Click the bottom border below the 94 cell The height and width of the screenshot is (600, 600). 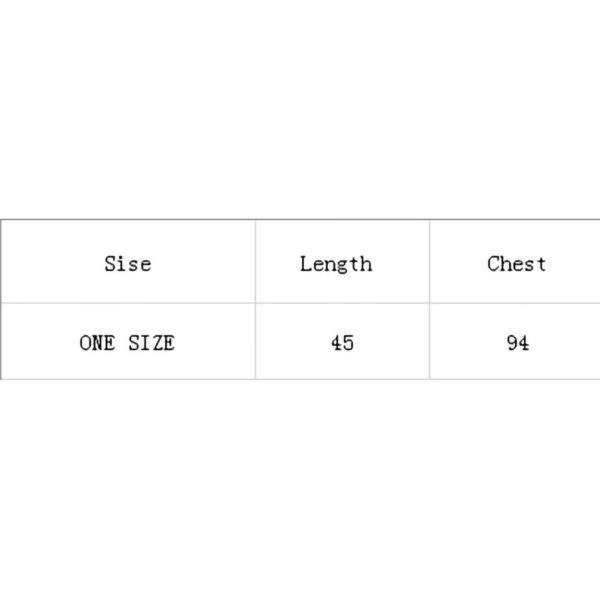[x=516, y=379]
